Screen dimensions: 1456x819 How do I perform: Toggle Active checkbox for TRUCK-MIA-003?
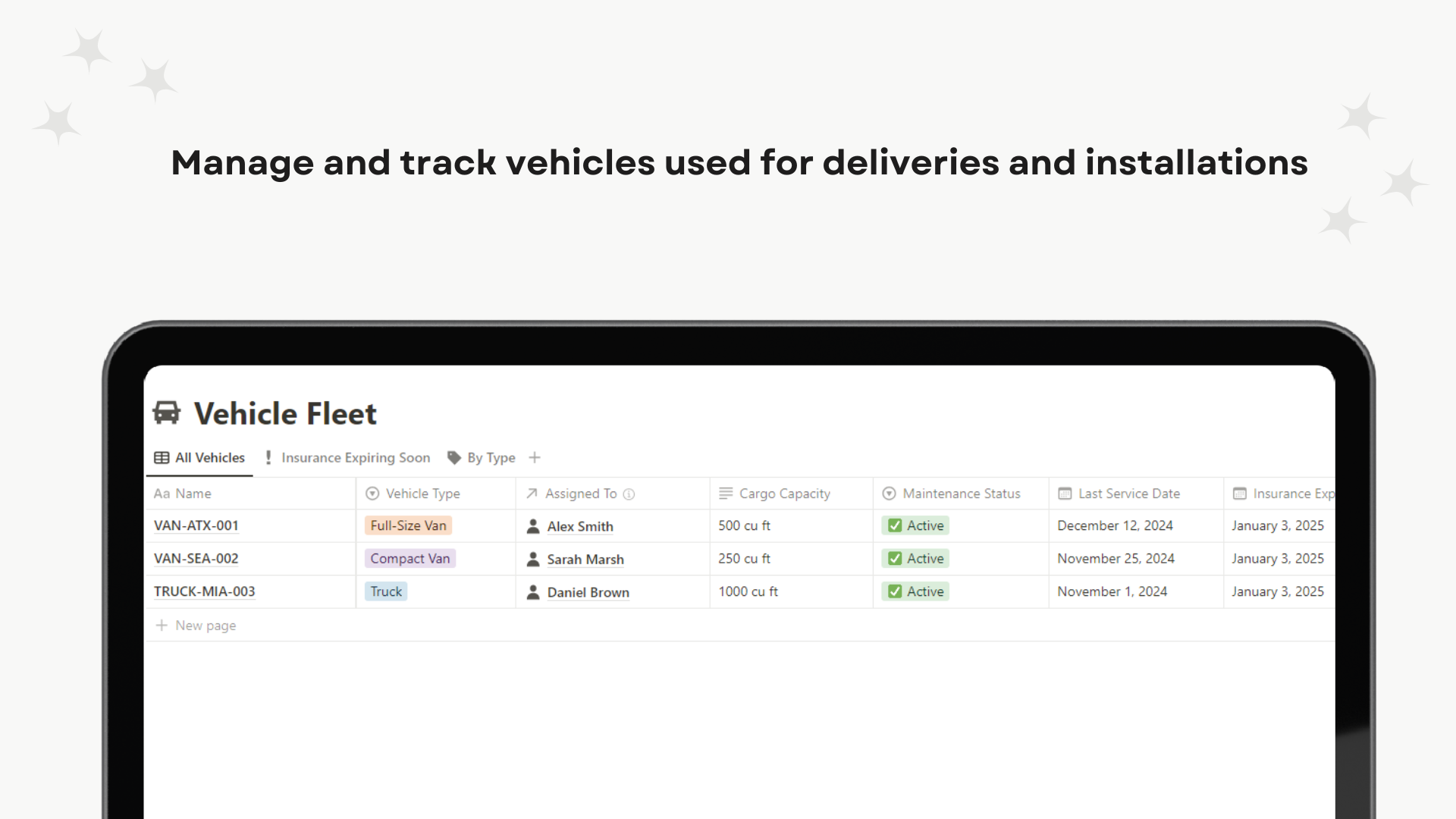coord(895,591)
